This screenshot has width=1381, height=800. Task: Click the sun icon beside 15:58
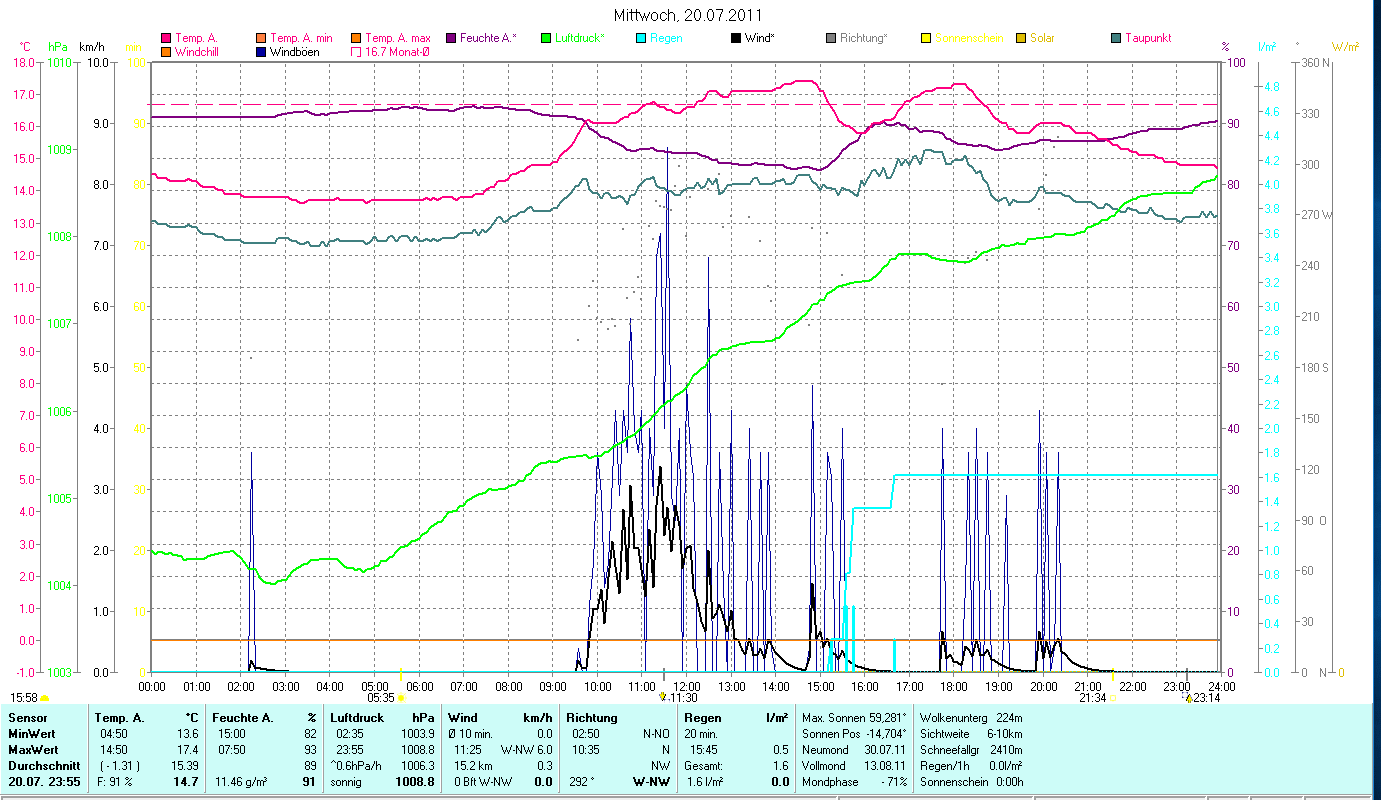[x=44, y=698]
